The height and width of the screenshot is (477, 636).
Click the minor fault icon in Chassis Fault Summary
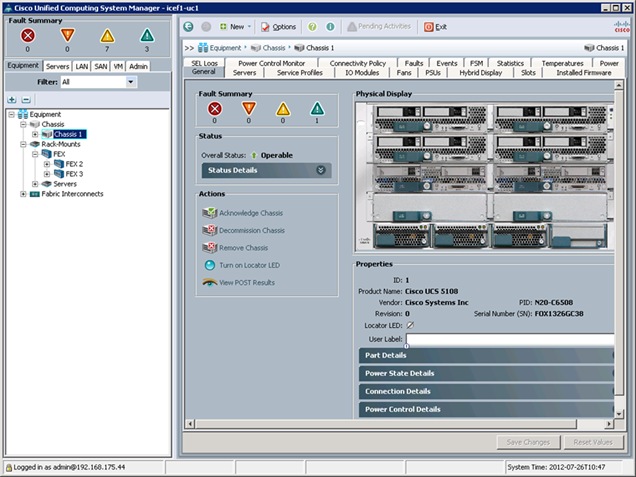(283, 109)
